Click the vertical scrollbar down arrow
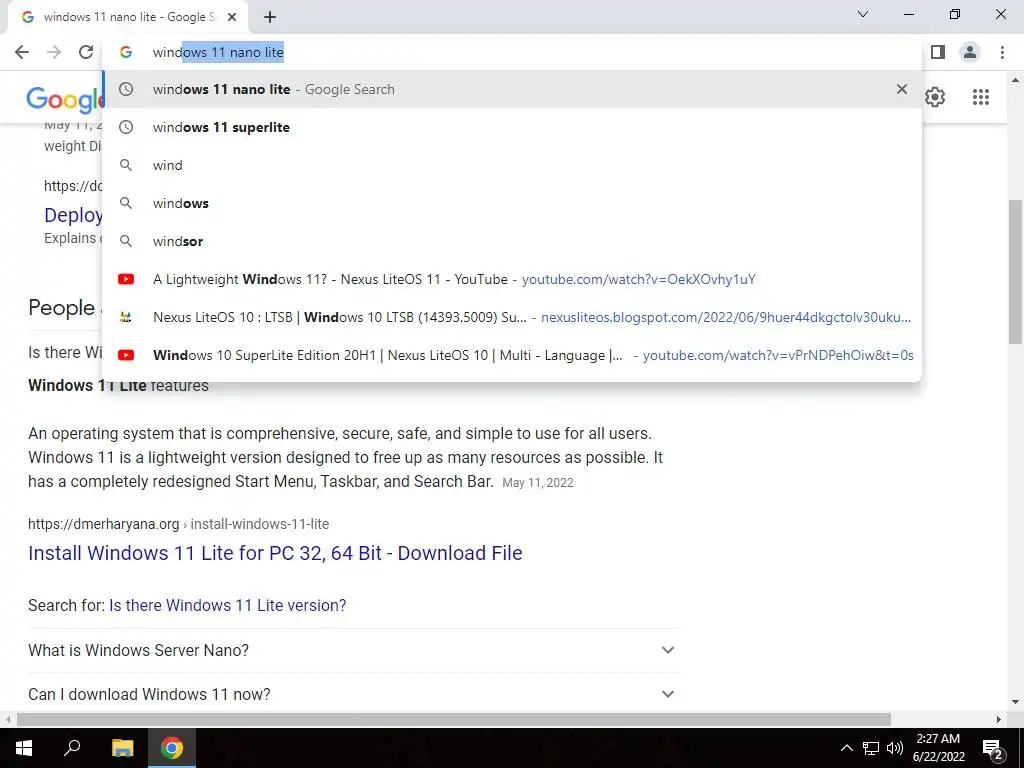The height and width of the screenshot is (768, 1024). [1015, 703]
